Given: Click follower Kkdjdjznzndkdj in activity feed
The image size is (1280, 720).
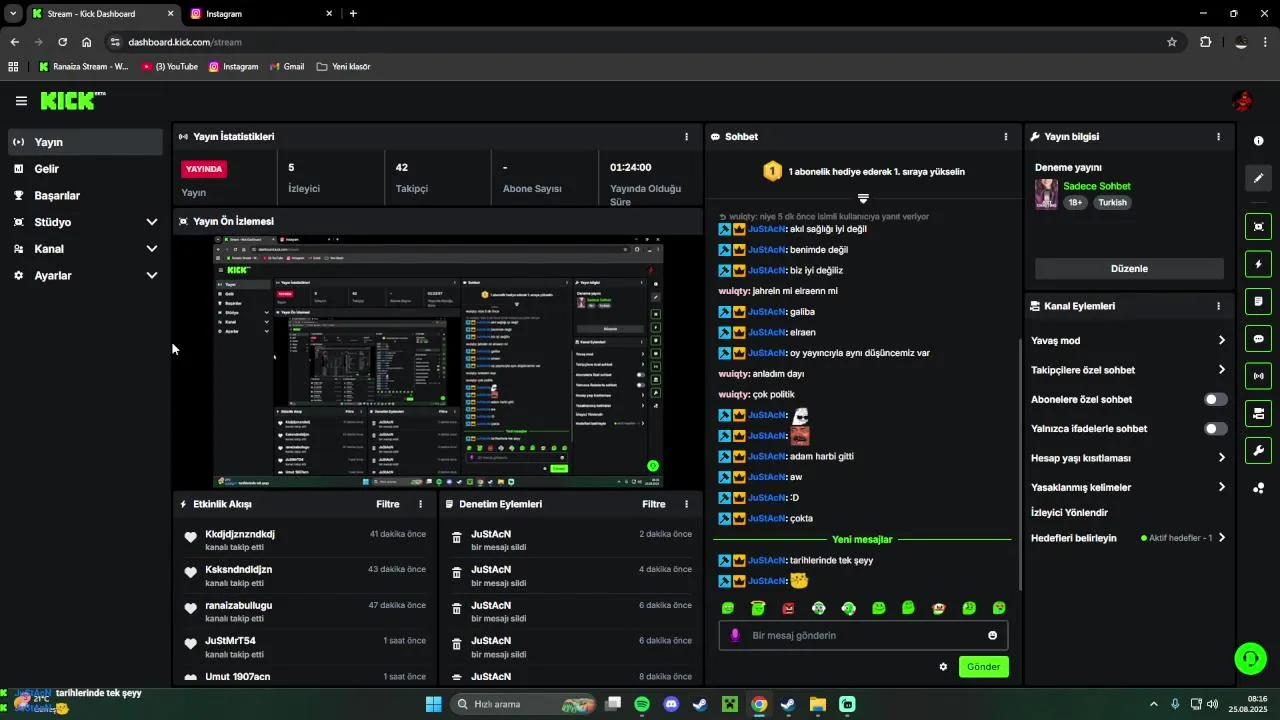Looking at the screenshot, I should 240,534.
